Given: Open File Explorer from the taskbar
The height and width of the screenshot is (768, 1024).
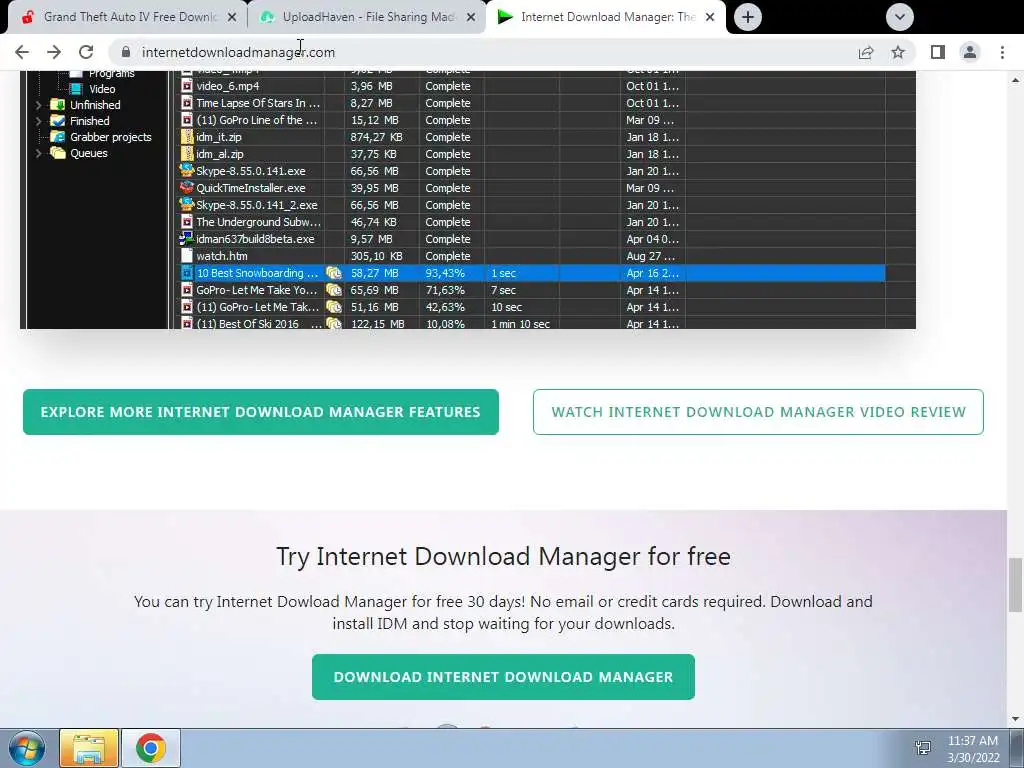Looking at the screenshot, I should (89, 748).
